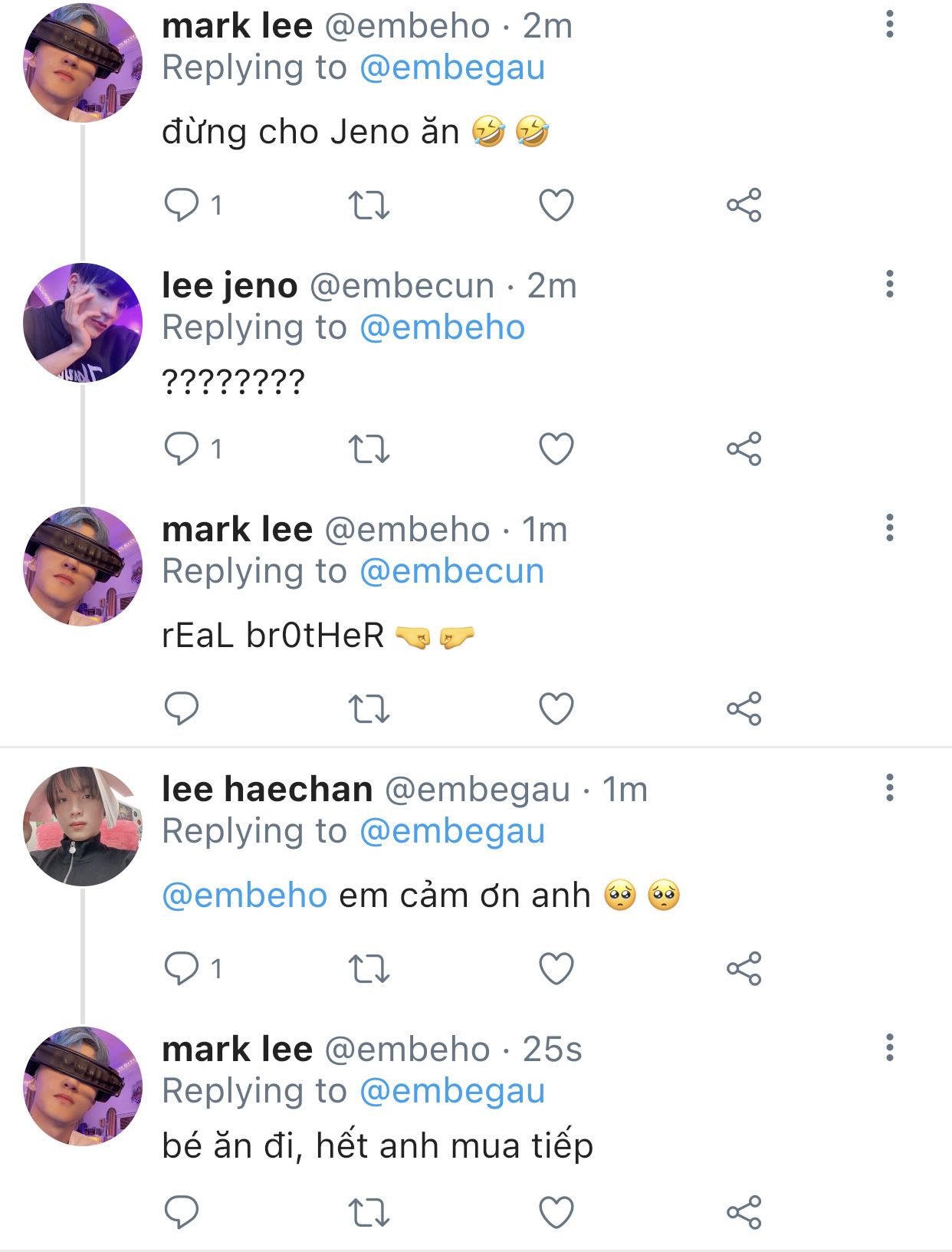
Task: Open more options menu on Lee Haechan's tweet
Action: (x=889, y=788)
